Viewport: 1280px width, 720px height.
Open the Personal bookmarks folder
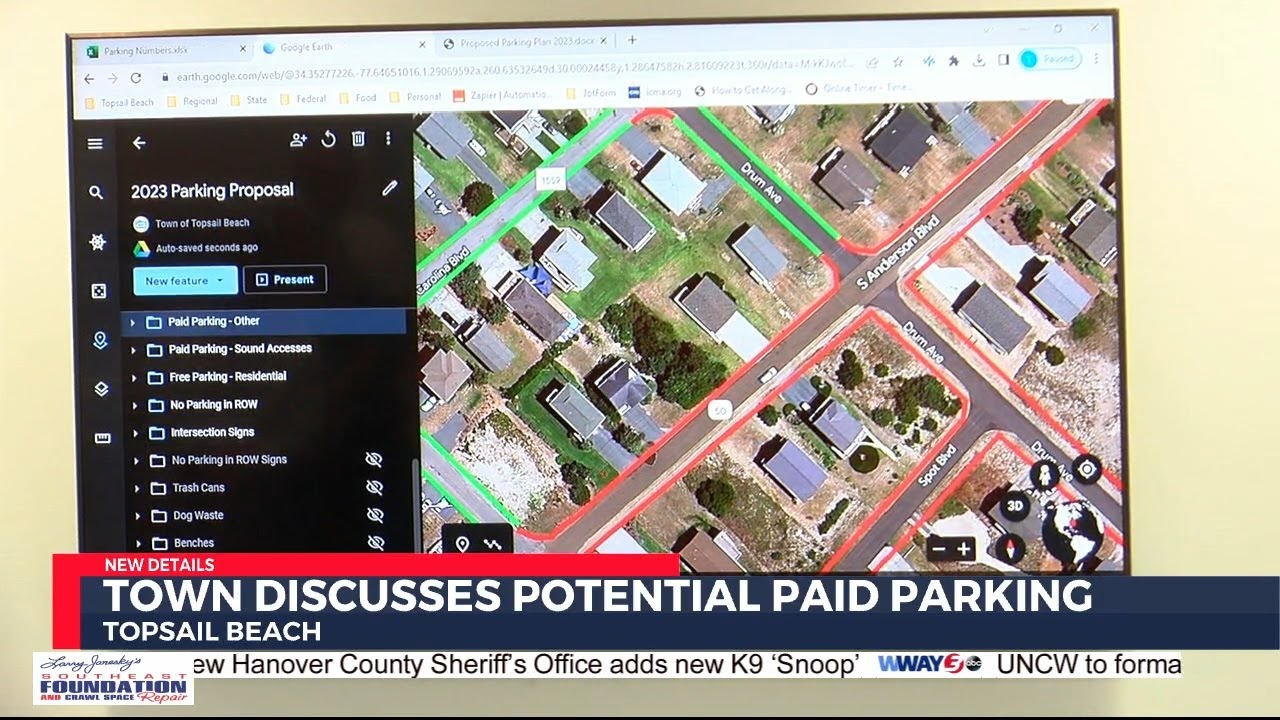[416, 97]
